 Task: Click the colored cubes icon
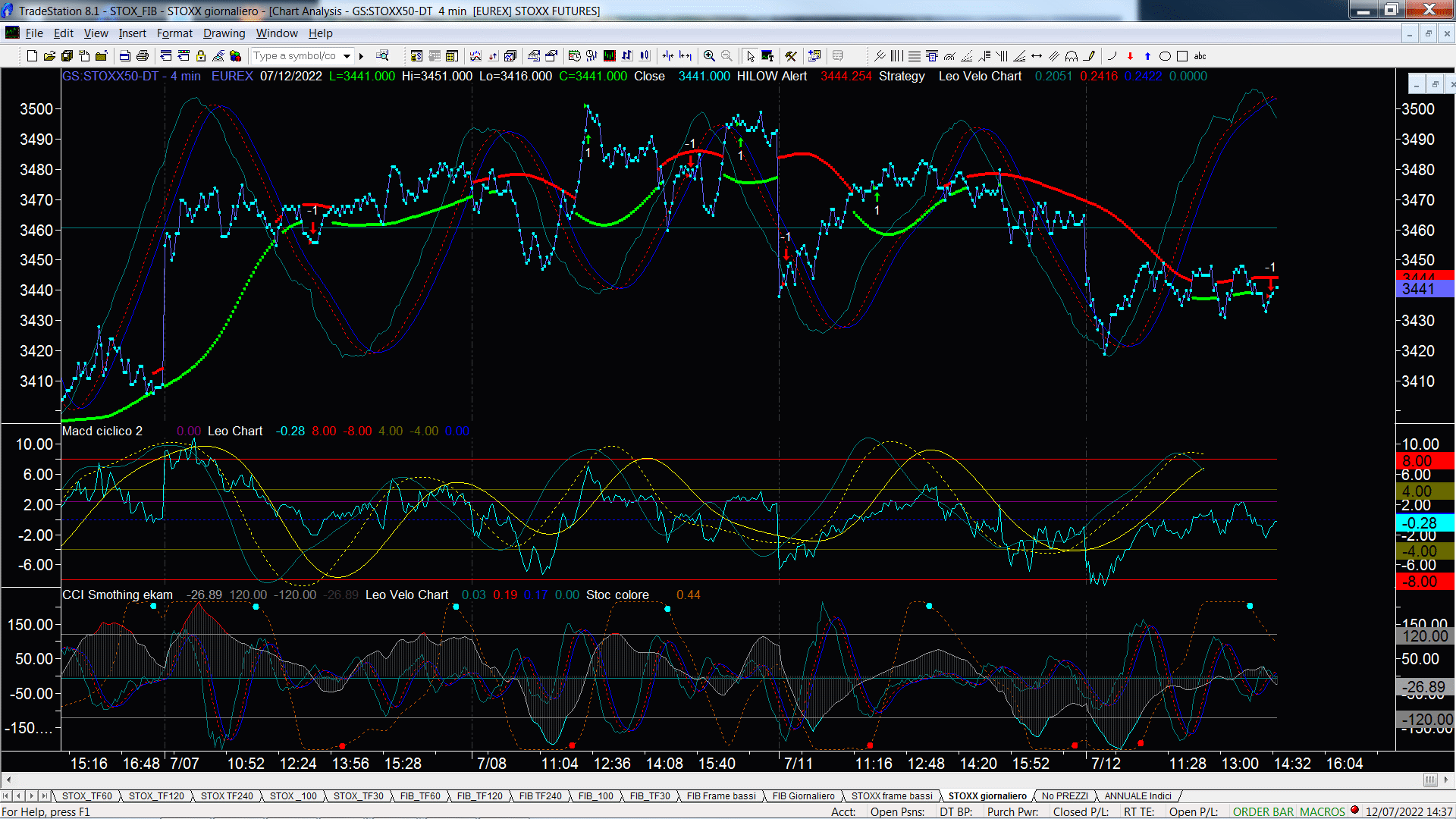(x=235, y=56)
